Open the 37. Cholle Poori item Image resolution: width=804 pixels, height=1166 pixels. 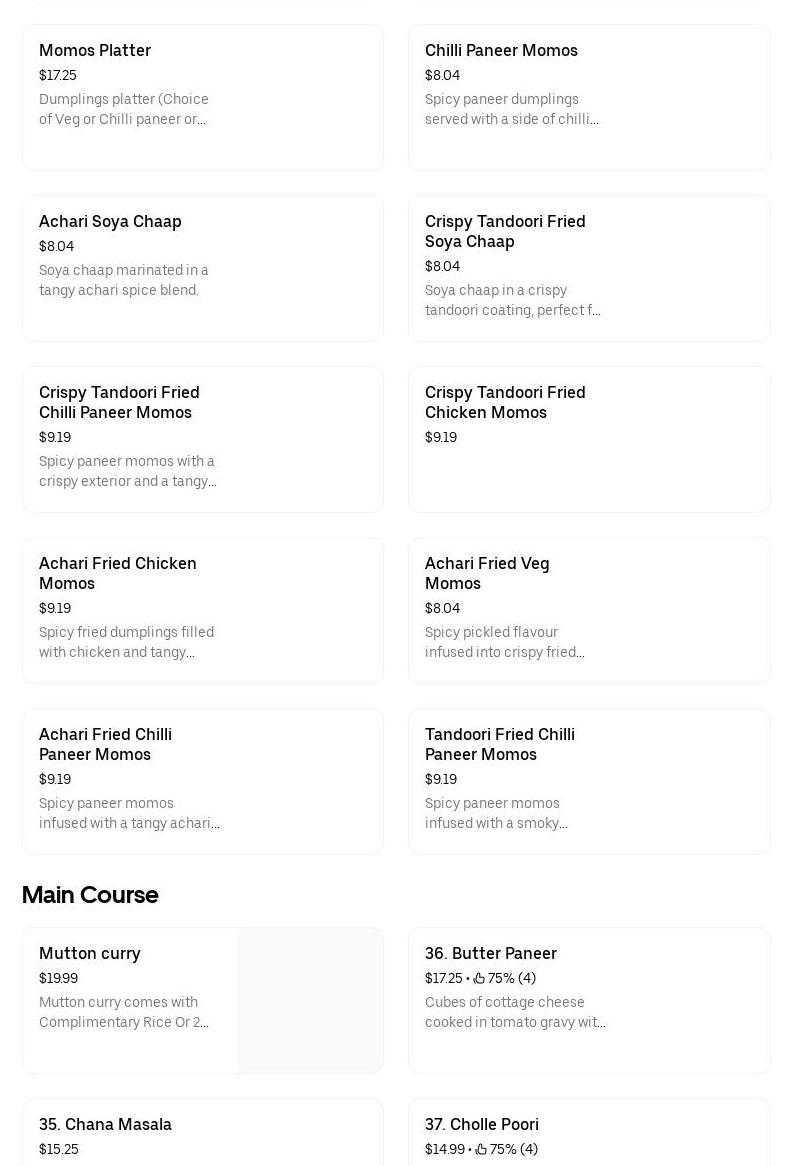tap(589, 1135)
